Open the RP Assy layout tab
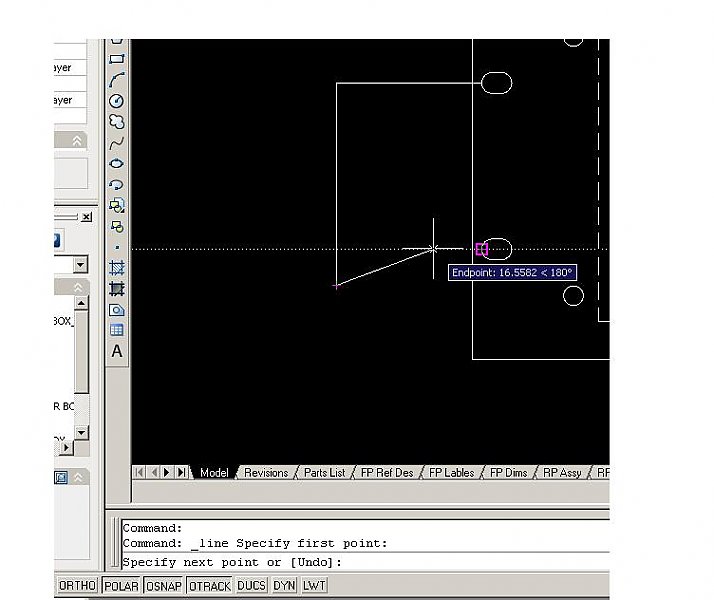 [562, 473]
